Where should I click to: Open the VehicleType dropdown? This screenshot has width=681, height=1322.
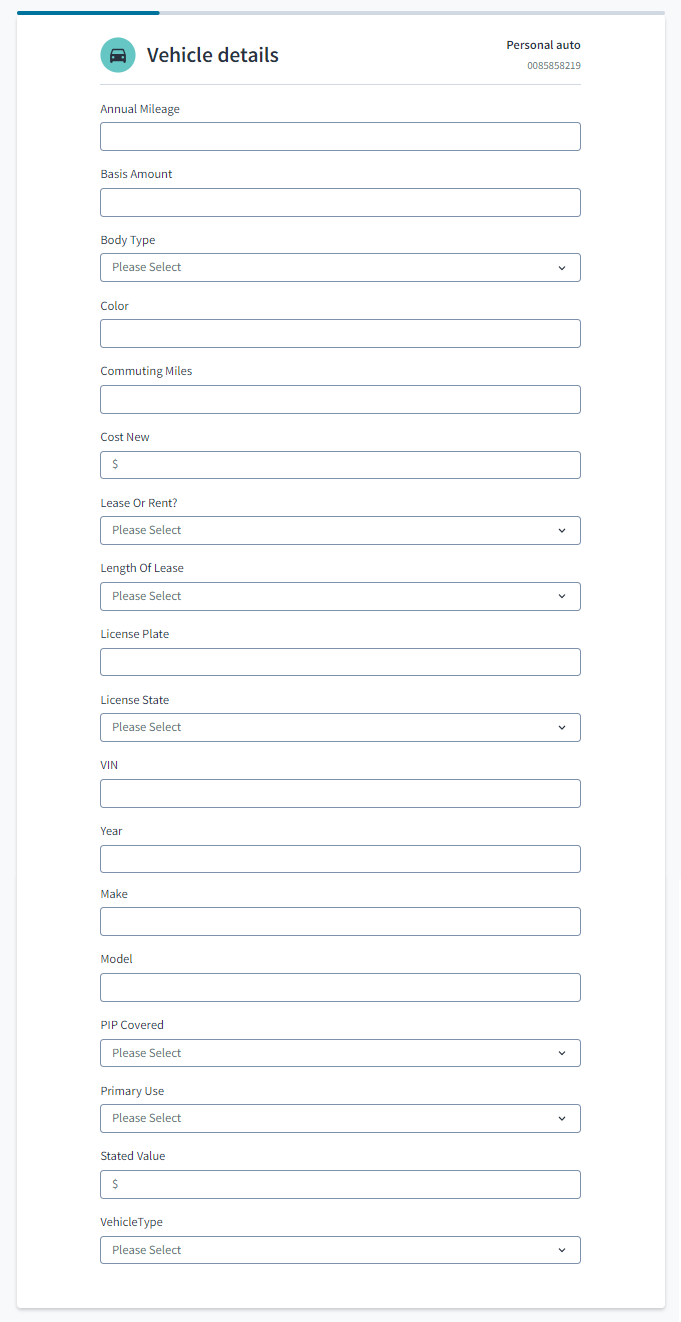340,1250
